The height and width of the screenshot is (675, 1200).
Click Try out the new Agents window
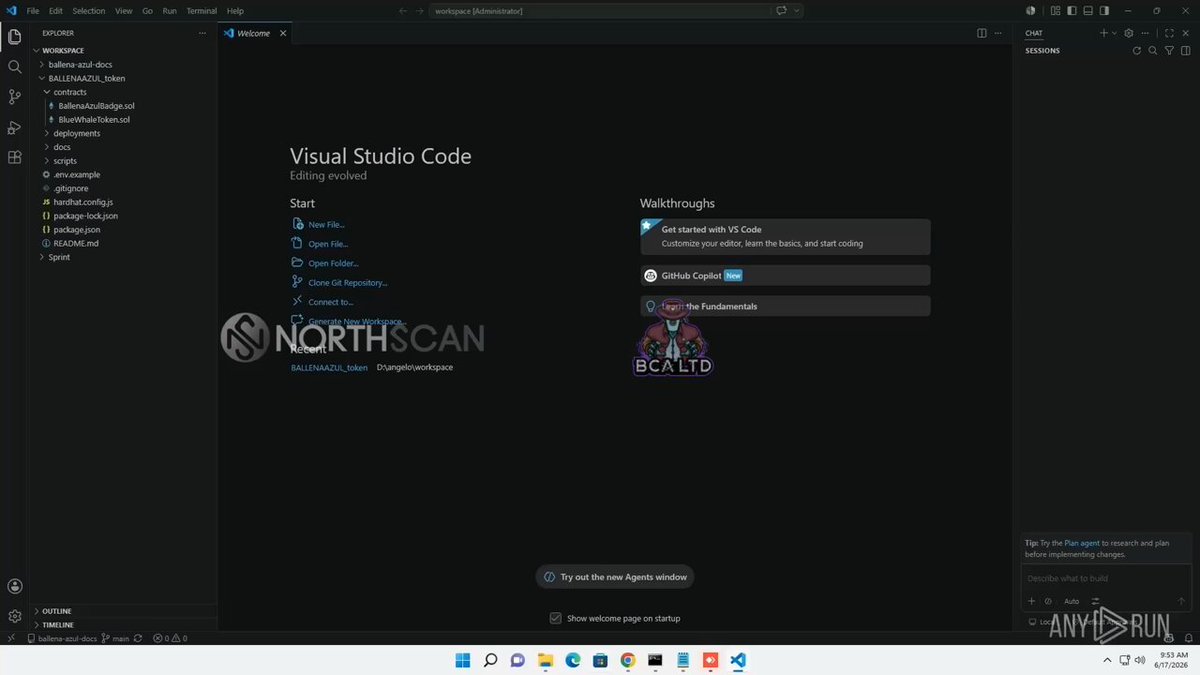pyautogui.click(x=615, y=577)
